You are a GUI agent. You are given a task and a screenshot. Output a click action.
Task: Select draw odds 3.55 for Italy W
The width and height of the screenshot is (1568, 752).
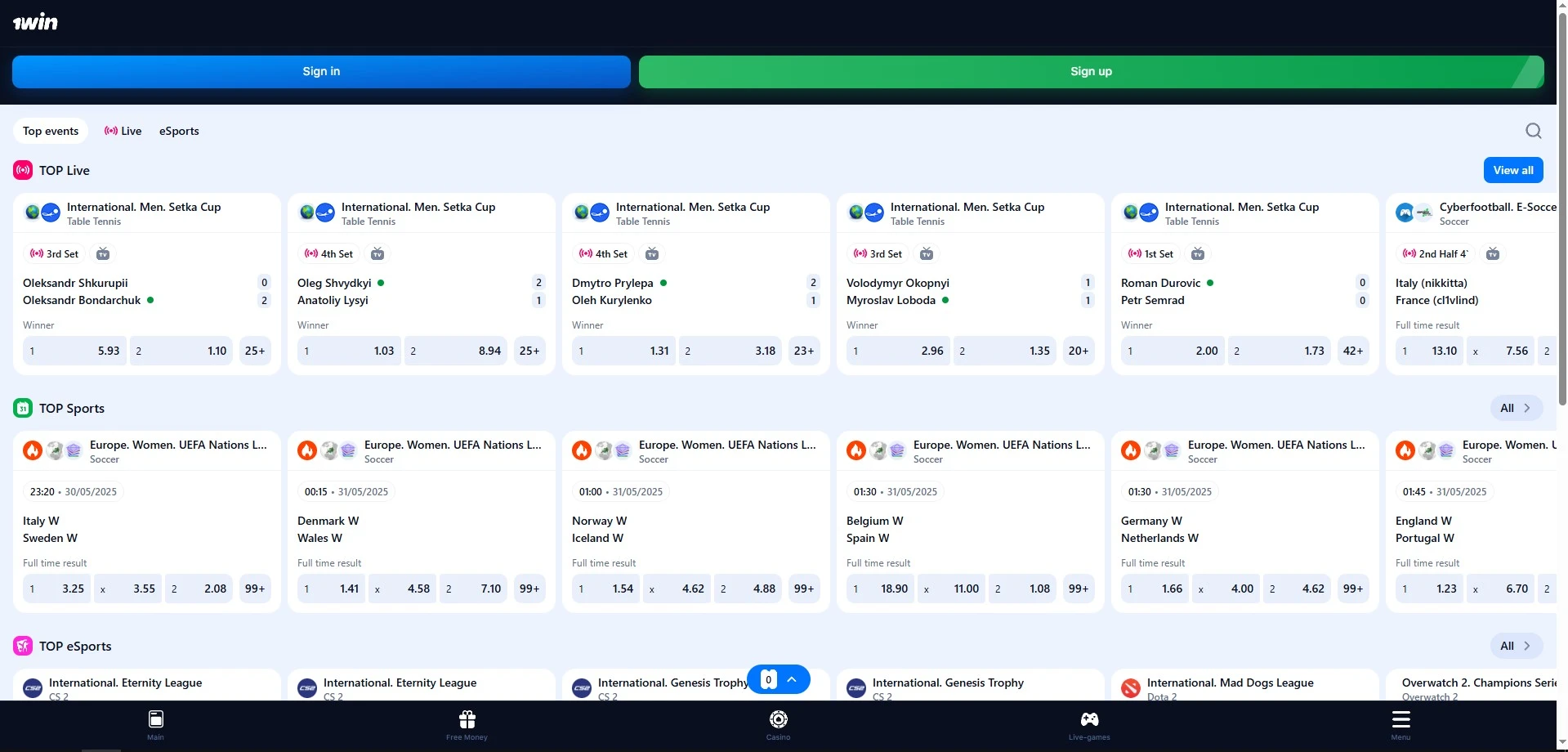pos(127,589)
